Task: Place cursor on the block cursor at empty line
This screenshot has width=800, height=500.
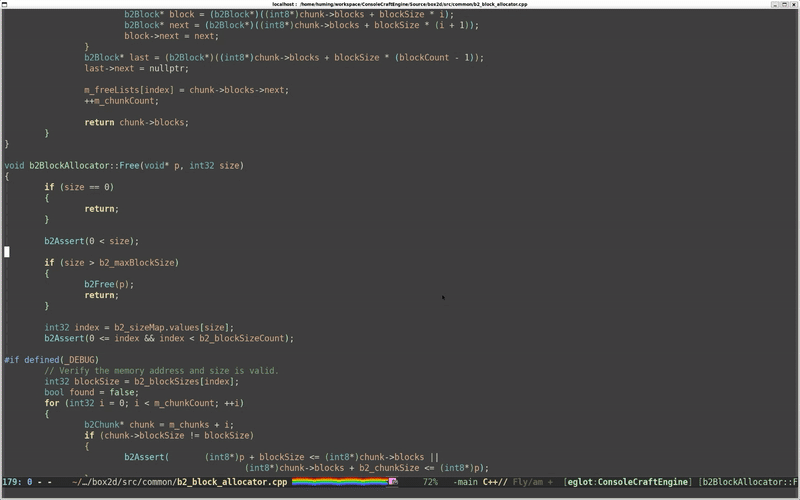Action: point(7,252)
